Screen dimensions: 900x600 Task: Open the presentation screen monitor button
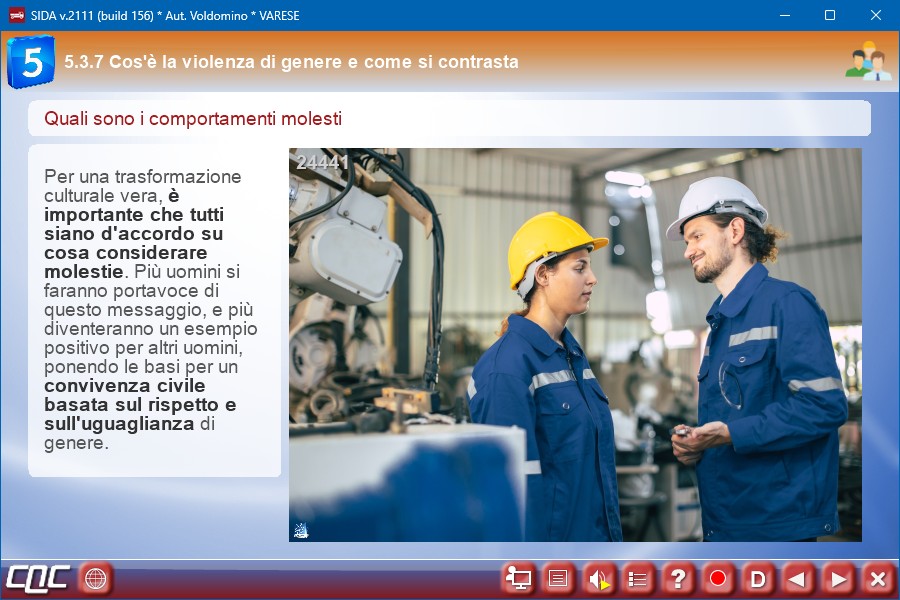[518, 578]
